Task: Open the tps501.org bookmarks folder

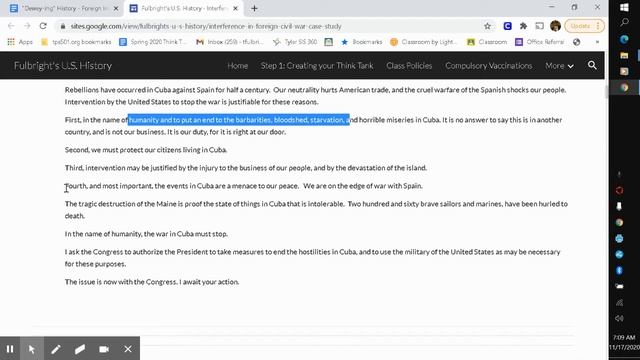Action: [x=76, y=42]
